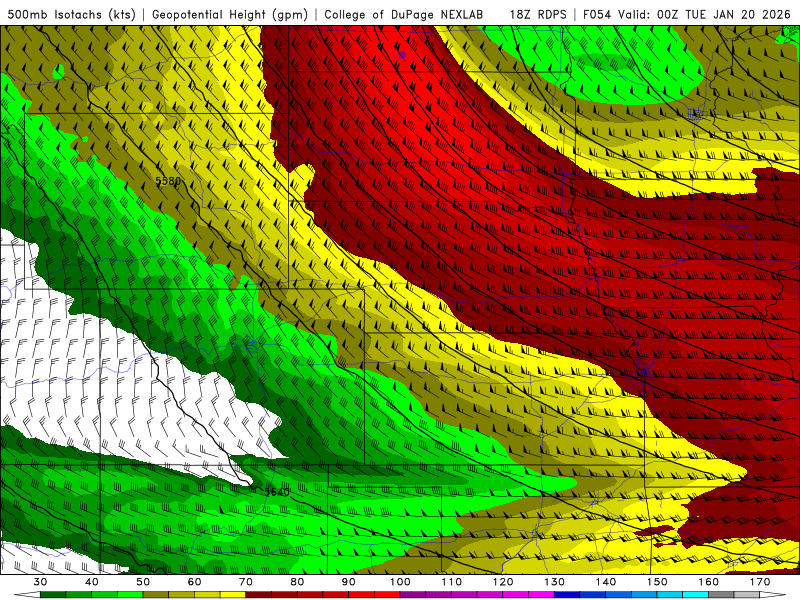The image size is (800, 600).
Task: Click the '18Z RDPS' model label
Action: (x=538, y=14)
